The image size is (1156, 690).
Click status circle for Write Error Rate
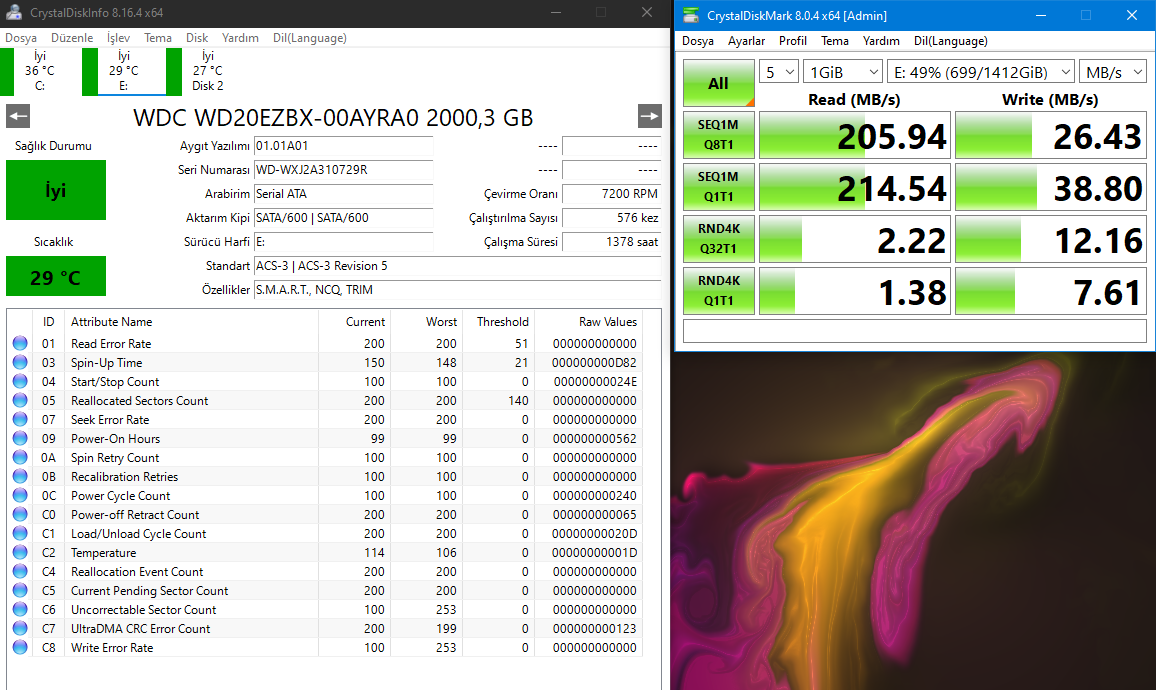click(20, 647)
